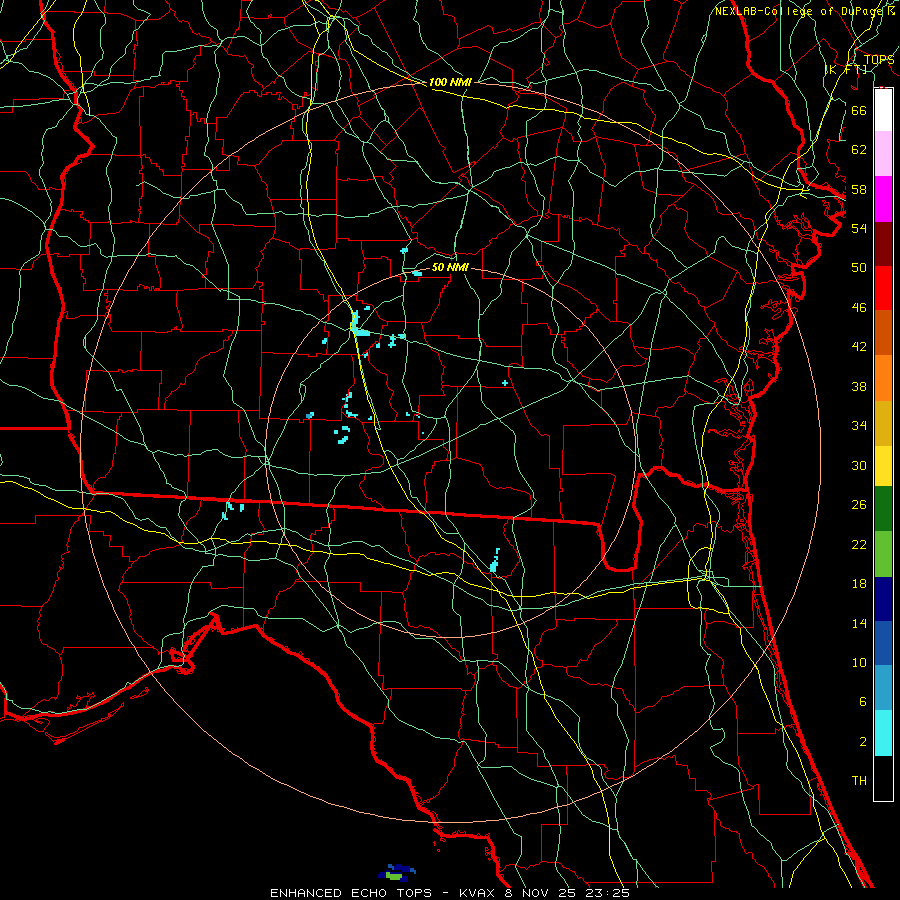Click the dark green legend swatch
Viewport: 900px width, 900px height.
tap(883, 509)
